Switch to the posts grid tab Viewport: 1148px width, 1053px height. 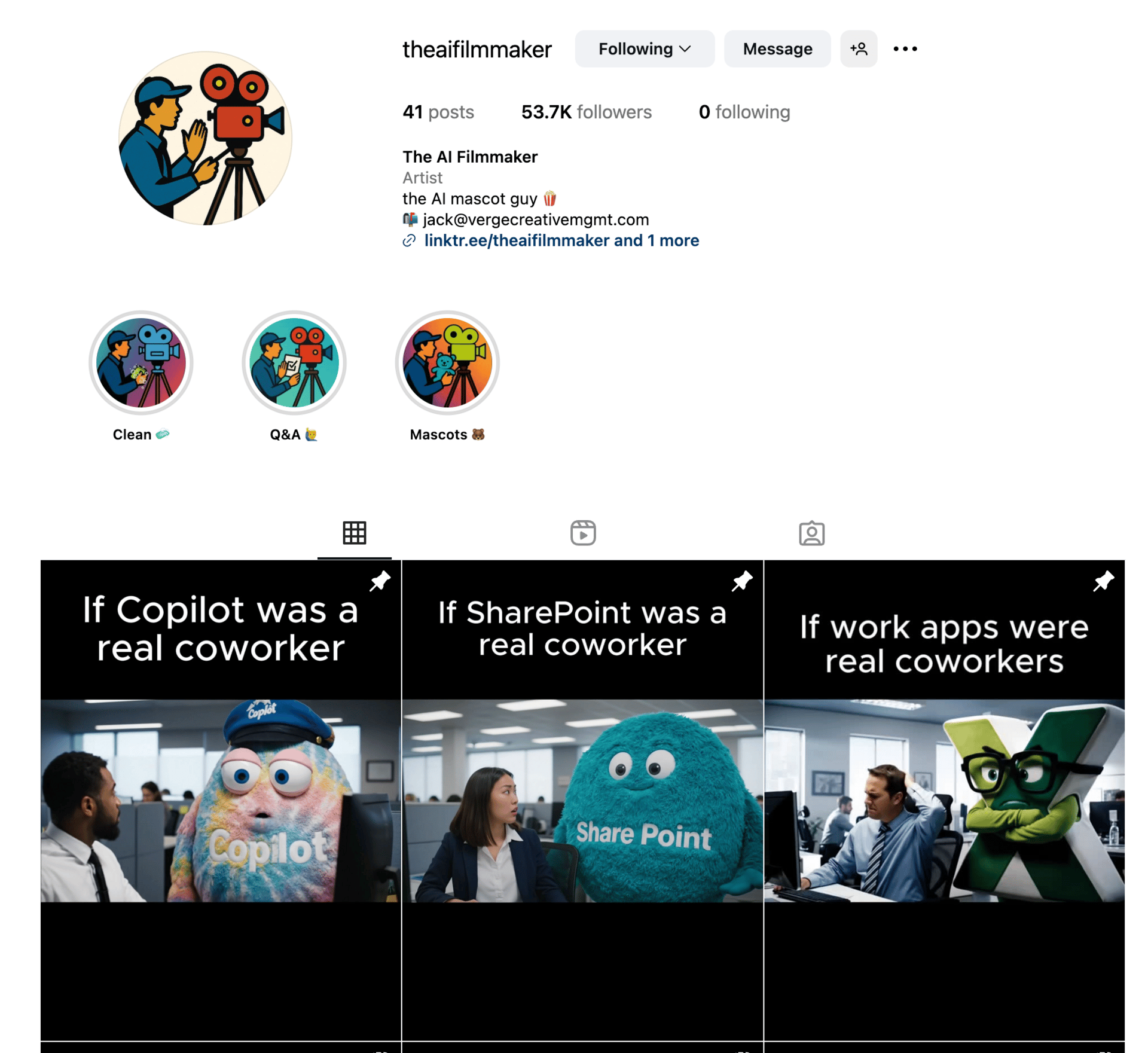(354, 533)
